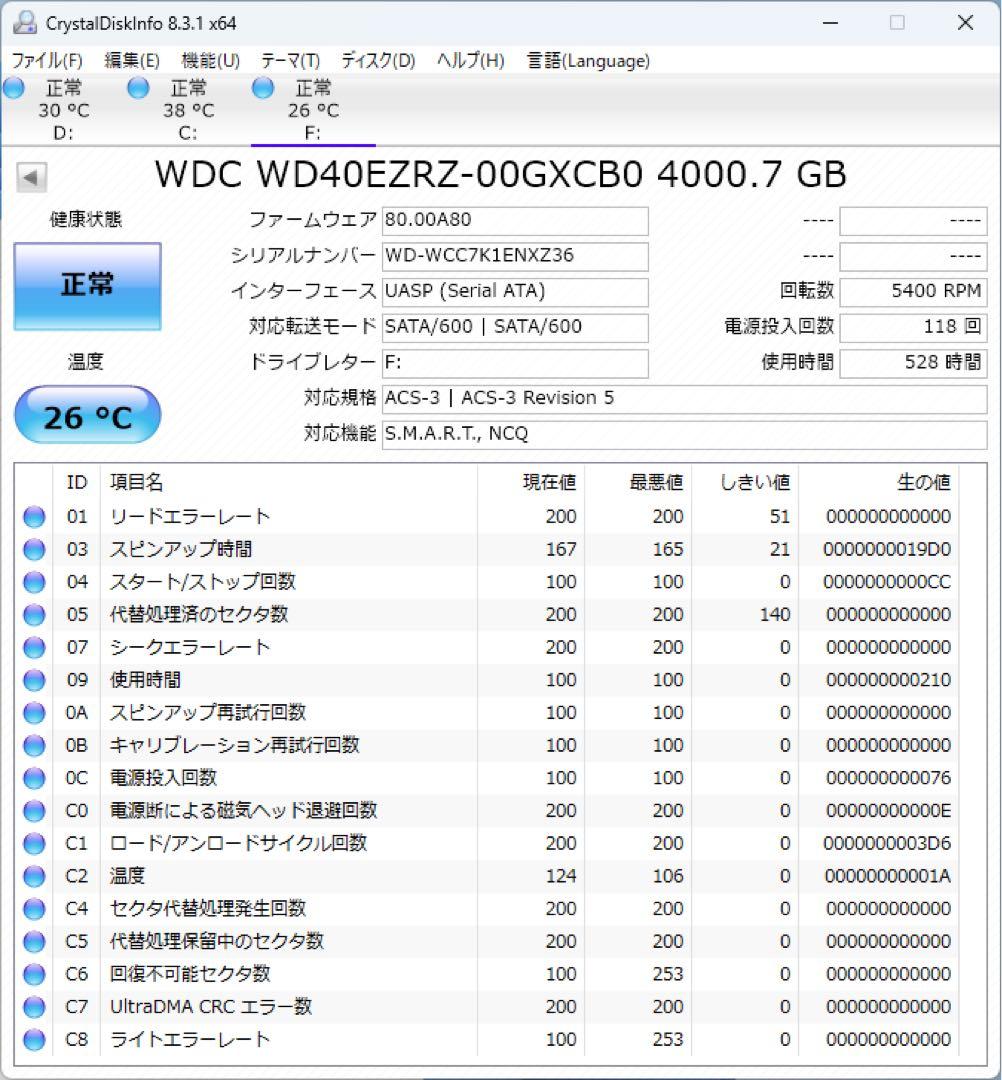Viewport: 1002px width, 1080px height.
Task: Select the ロード/アンロードサイクル回数 raw value 0000000003D6
Action: coord(887,844)
